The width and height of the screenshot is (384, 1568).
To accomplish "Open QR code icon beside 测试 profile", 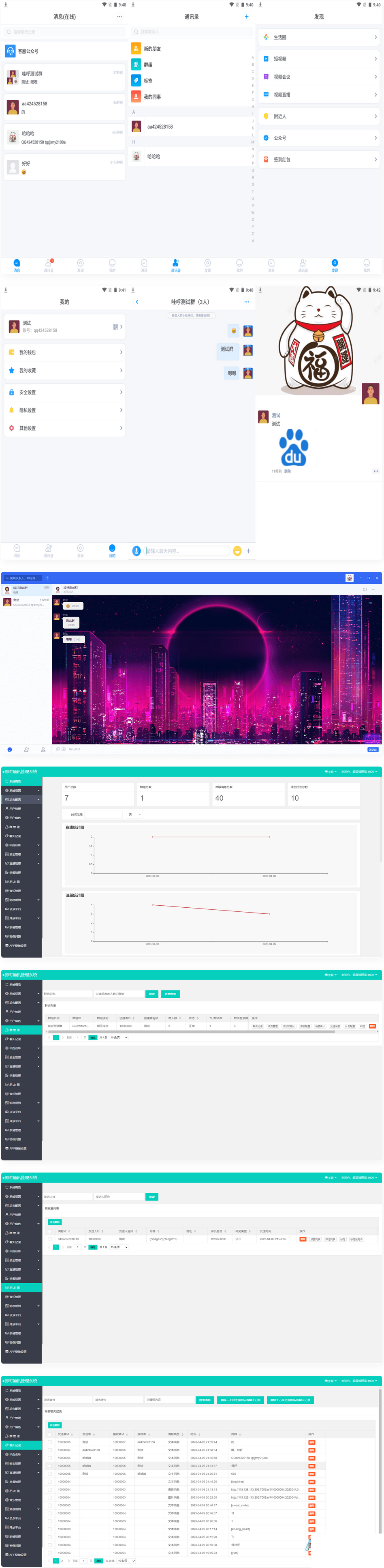I will coord(115,327).
